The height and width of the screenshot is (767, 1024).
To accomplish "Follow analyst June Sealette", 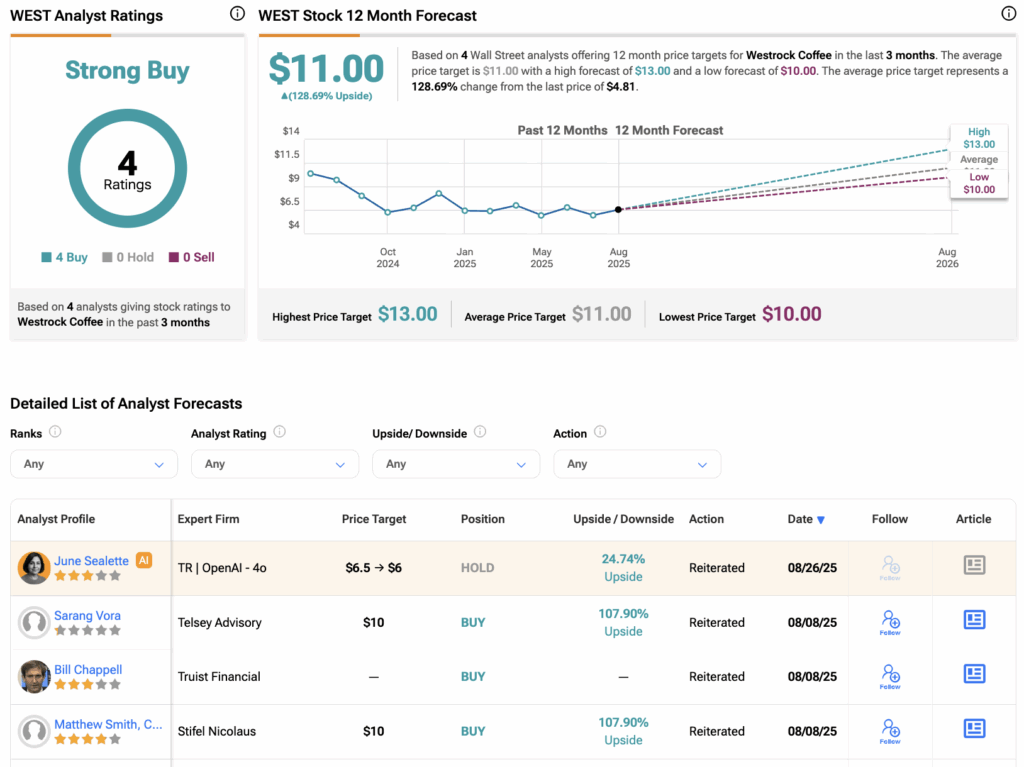I will pyautogui.click(x=890, y=567).
